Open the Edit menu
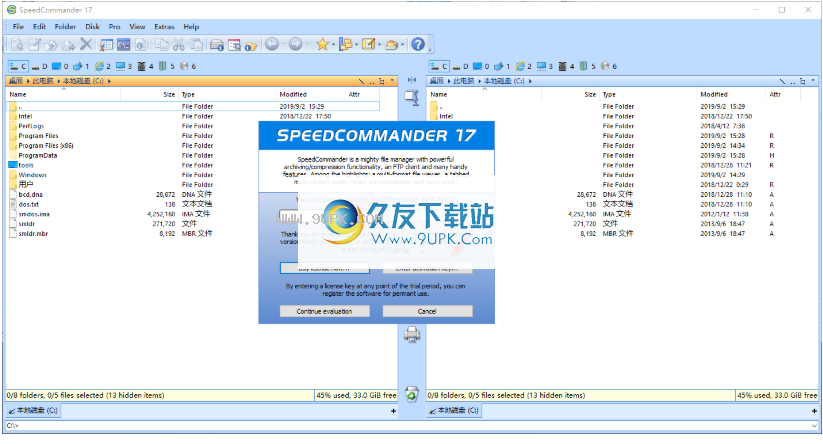This screenshot has width=823, height=444. pyautogui.click(x=39, y=27)
